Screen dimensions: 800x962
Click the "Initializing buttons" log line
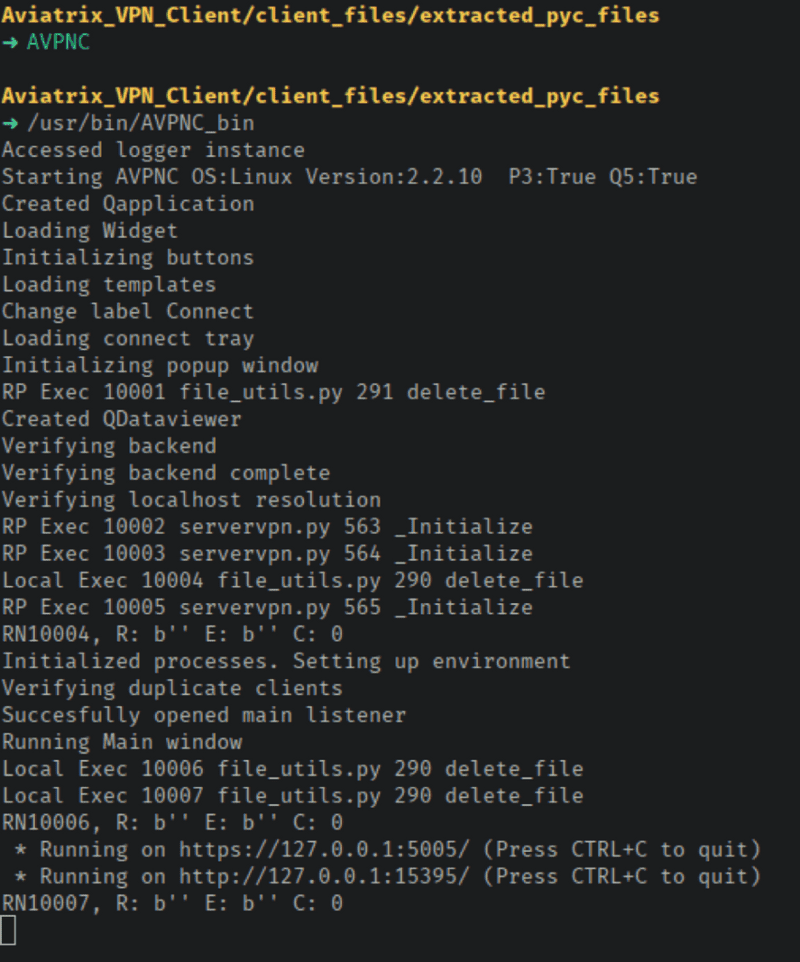(x=128, y=258)
